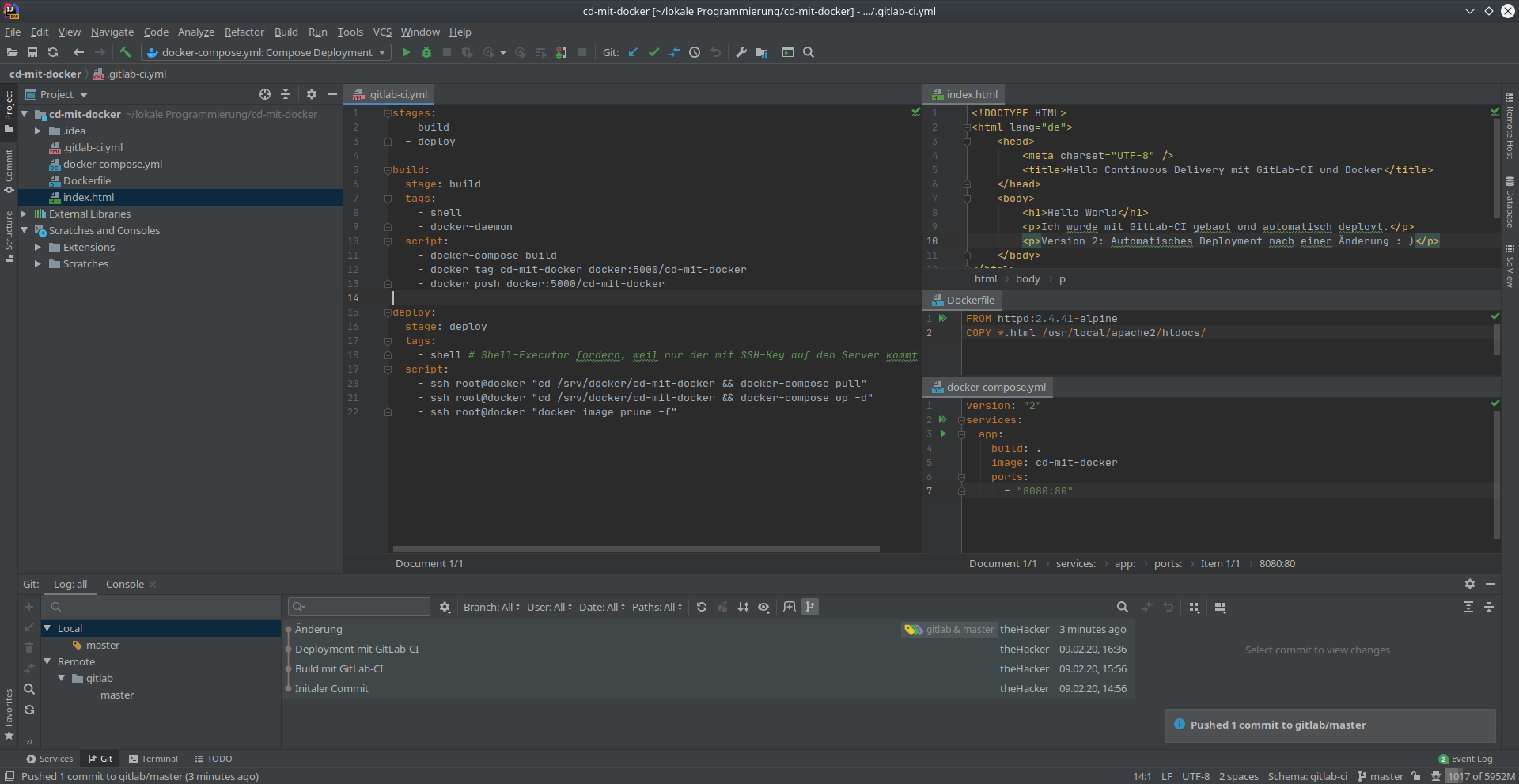Toggle the branch highlight button in Git log
The image size is (1519, 784).
coord(810,607)
